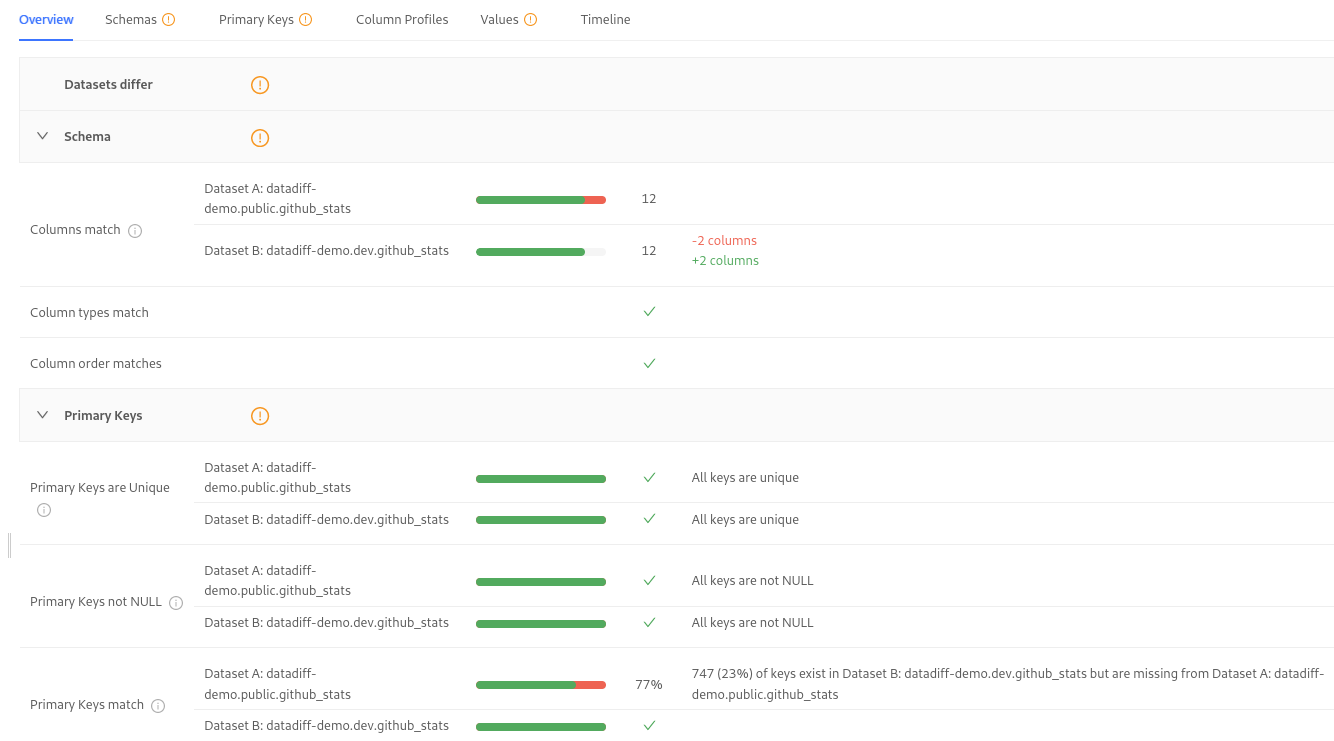Select the Timeline tab
Viewport: 1334px width, 741px height.
point(605,20)
